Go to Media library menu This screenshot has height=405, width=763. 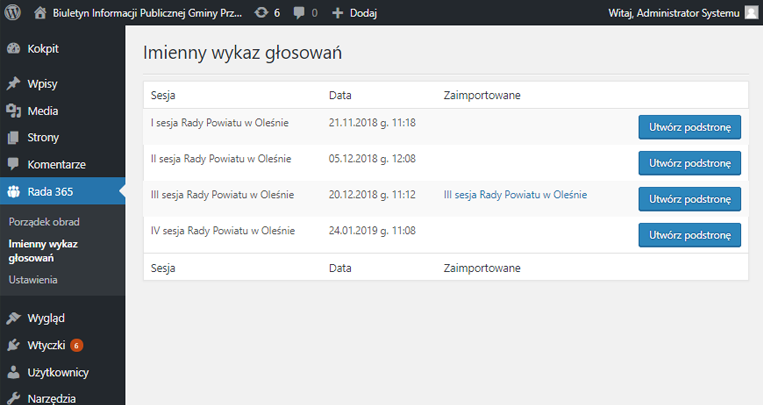42,111
